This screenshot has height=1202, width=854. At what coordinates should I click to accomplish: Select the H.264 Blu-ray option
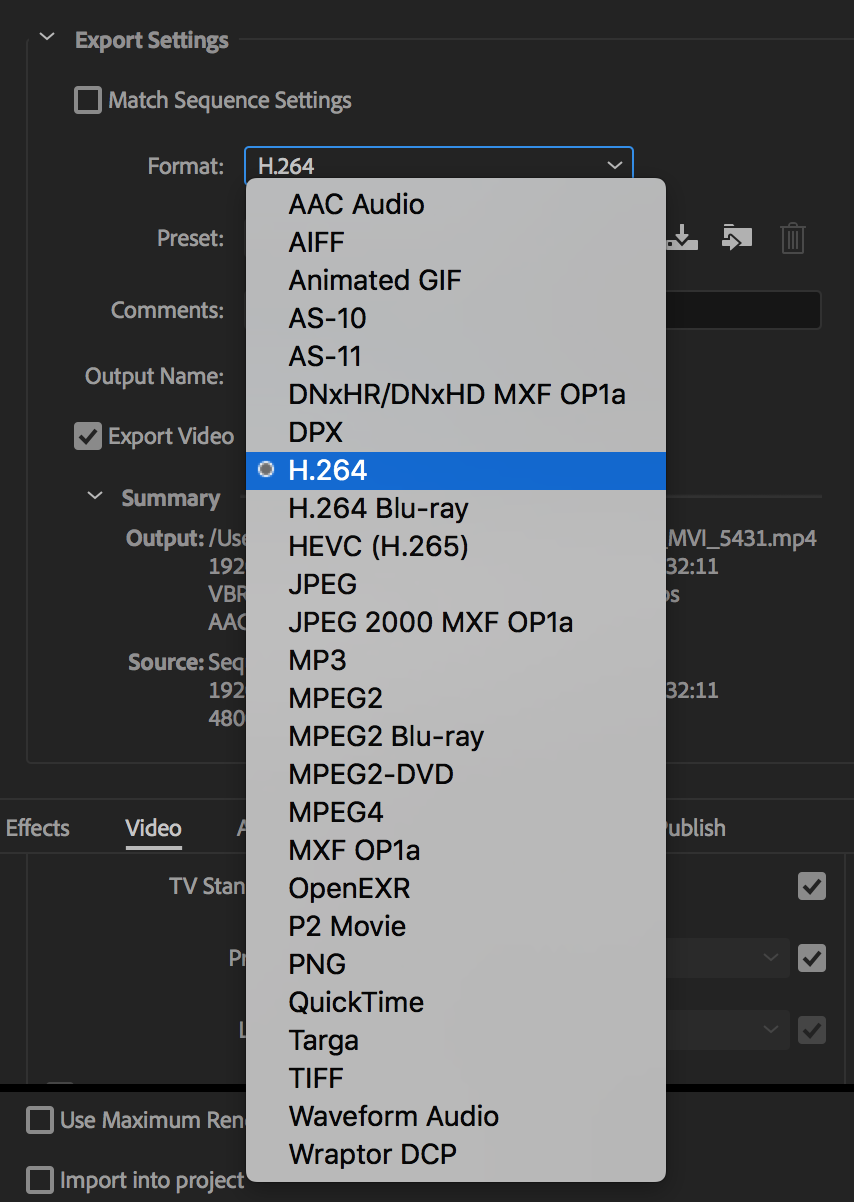pyautogui.click(x=378, y=508)
